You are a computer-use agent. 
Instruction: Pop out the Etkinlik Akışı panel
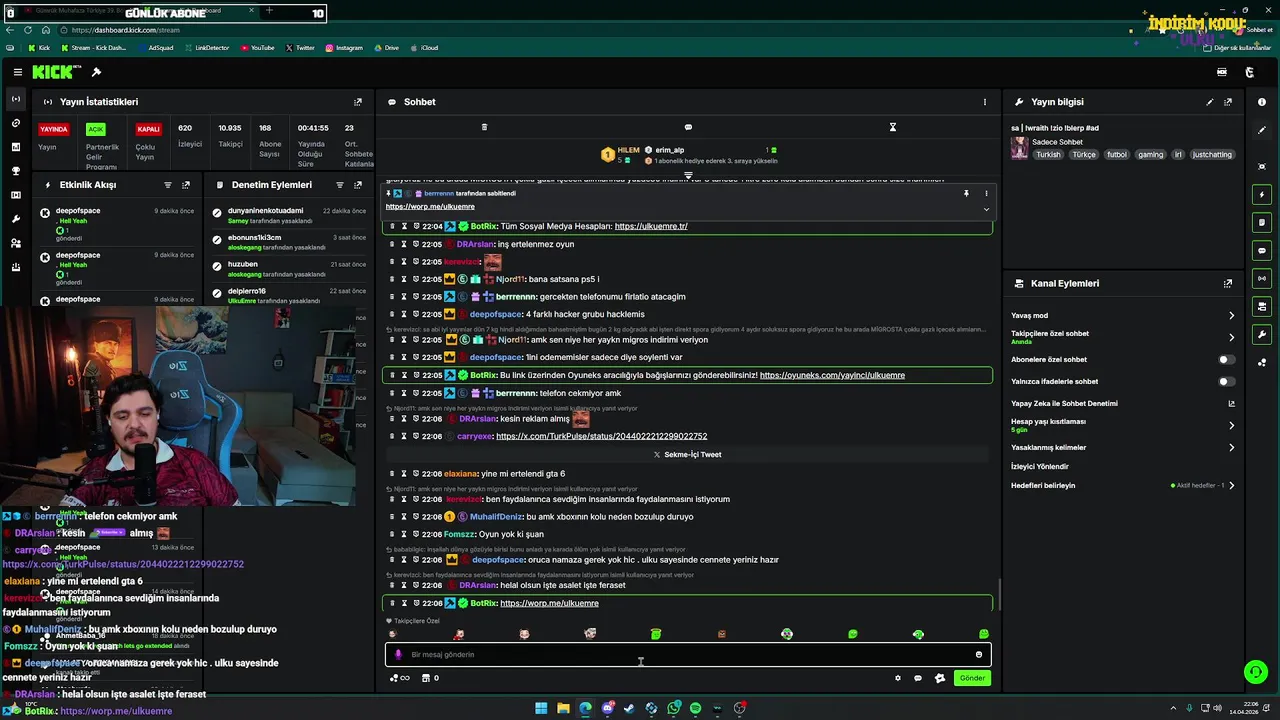[186, 185]
